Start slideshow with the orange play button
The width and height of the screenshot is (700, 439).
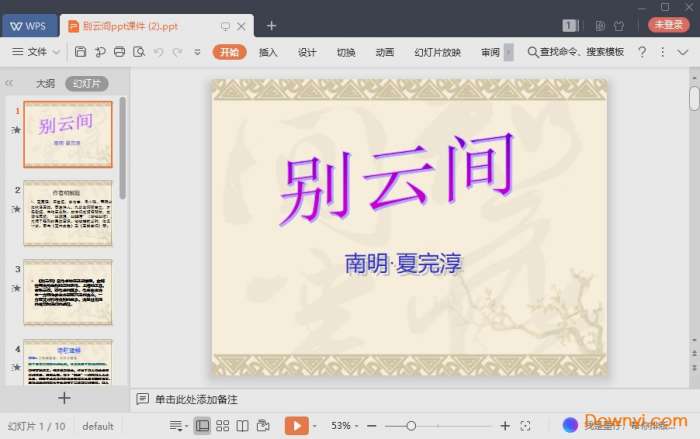tap(296, 426)
